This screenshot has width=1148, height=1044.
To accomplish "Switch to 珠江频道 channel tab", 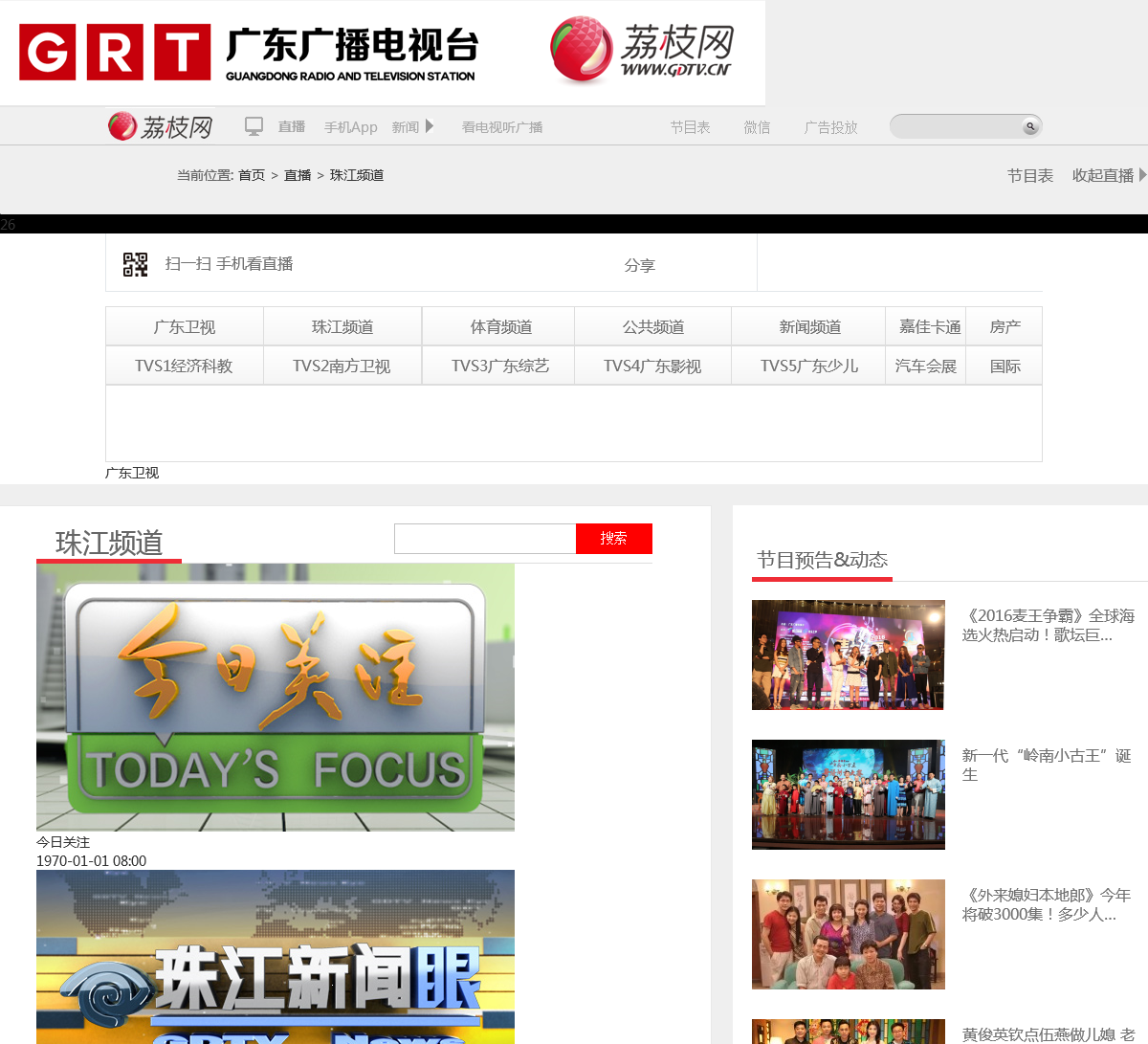I will [342, 326].
